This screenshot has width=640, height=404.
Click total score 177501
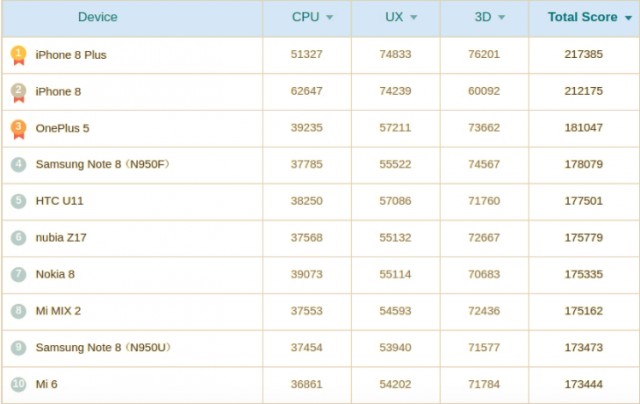(584, 201)
